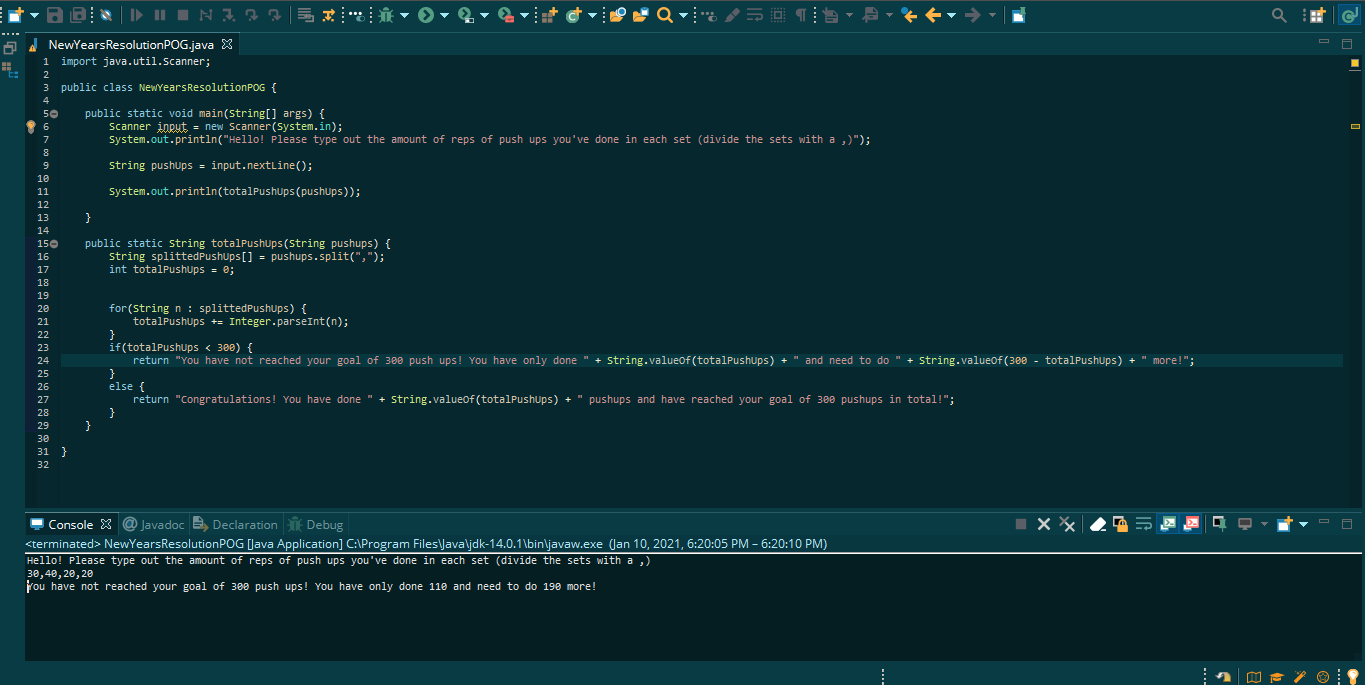This screenshot has height=685, width=1365.
Task: Click console line reading 30,40,20,20
Action: click(60, 574)
